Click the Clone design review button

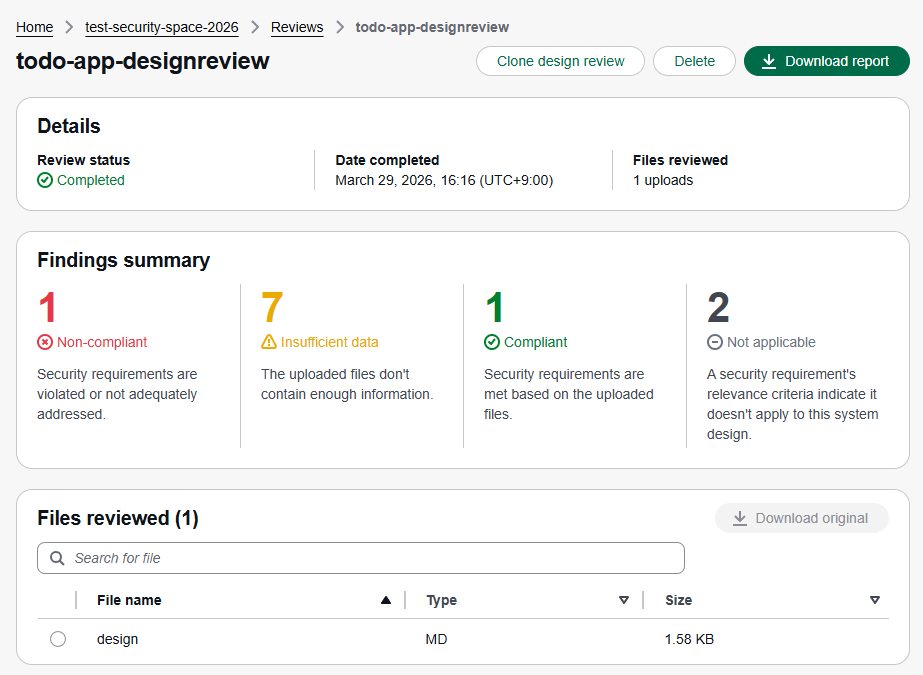pyautogui.click(x=561, y=61)
